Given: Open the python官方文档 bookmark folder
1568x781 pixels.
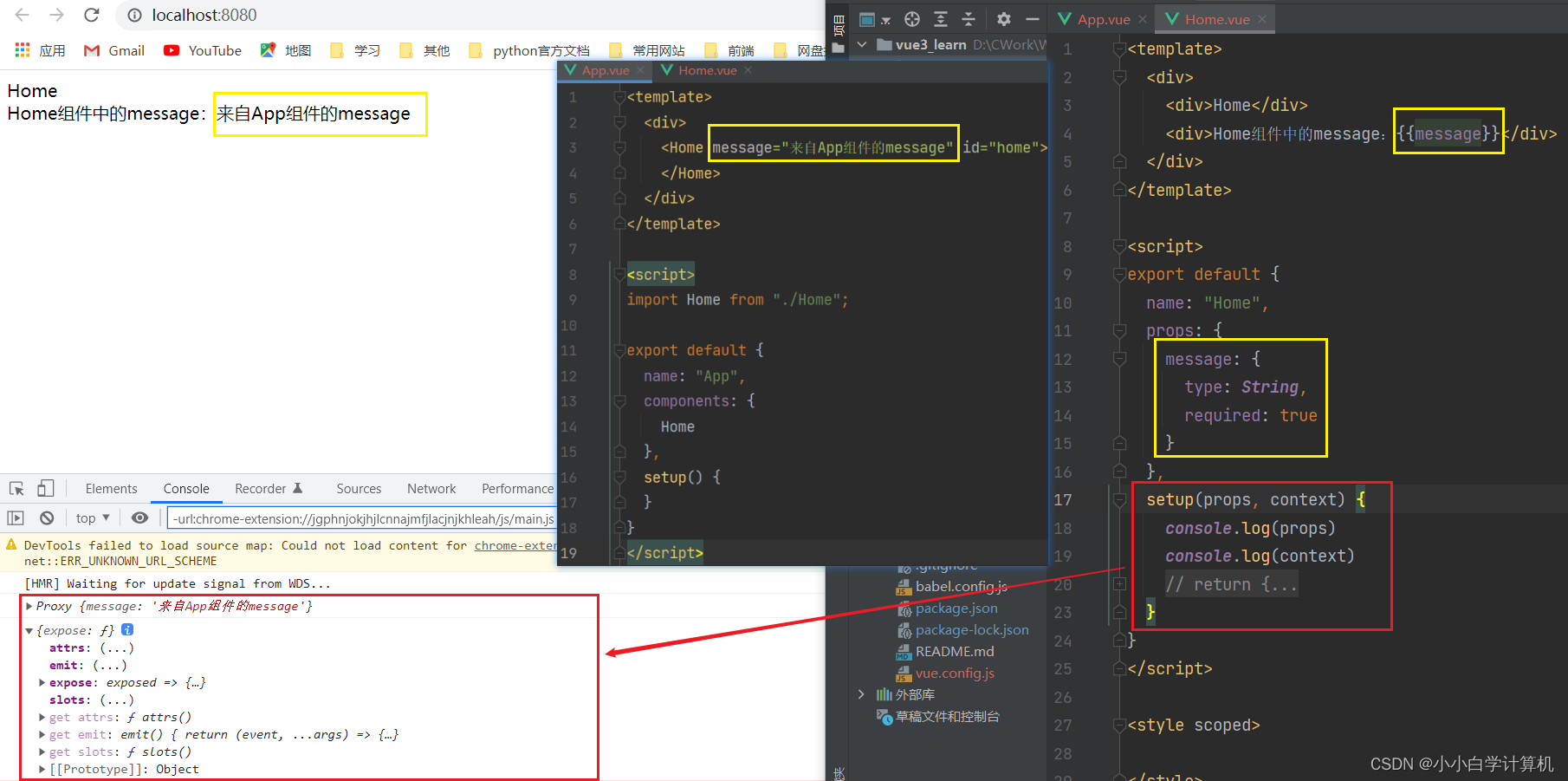Looking at the screenshot, I should 529,50.
